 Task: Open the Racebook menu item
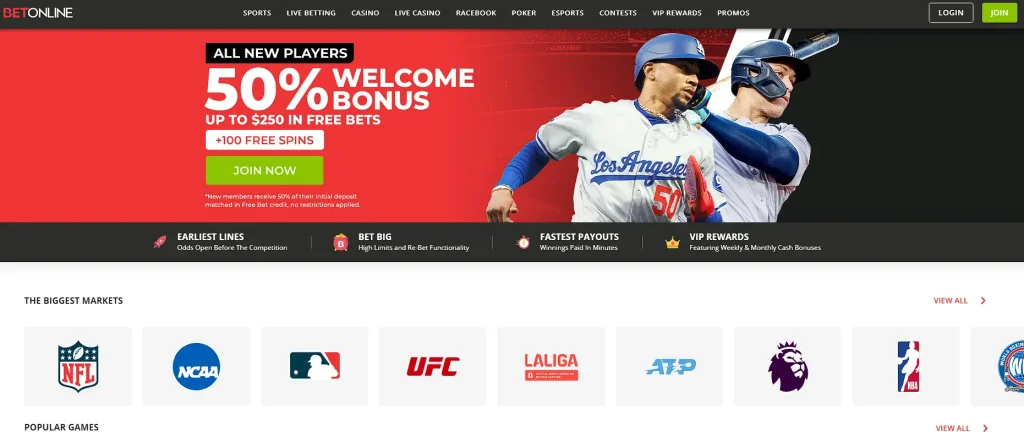pyautogui.click(x=475, y=13)
